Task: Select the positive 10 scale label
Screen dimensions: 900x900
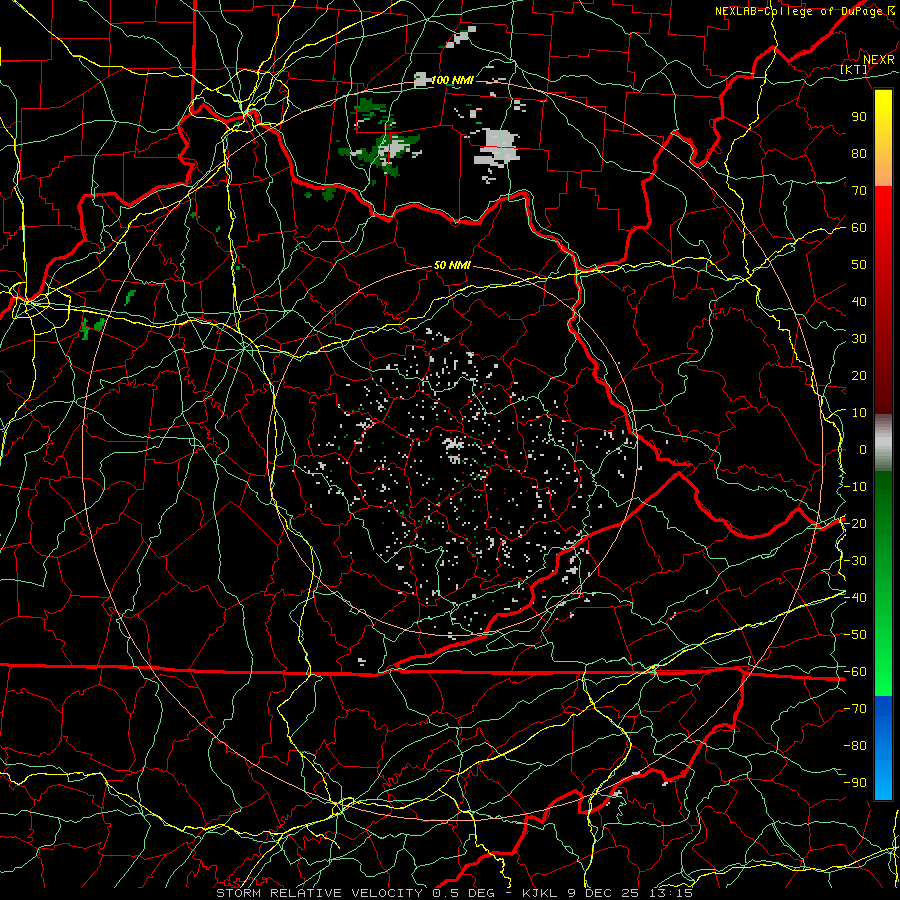Action: (x=859, y=413)
